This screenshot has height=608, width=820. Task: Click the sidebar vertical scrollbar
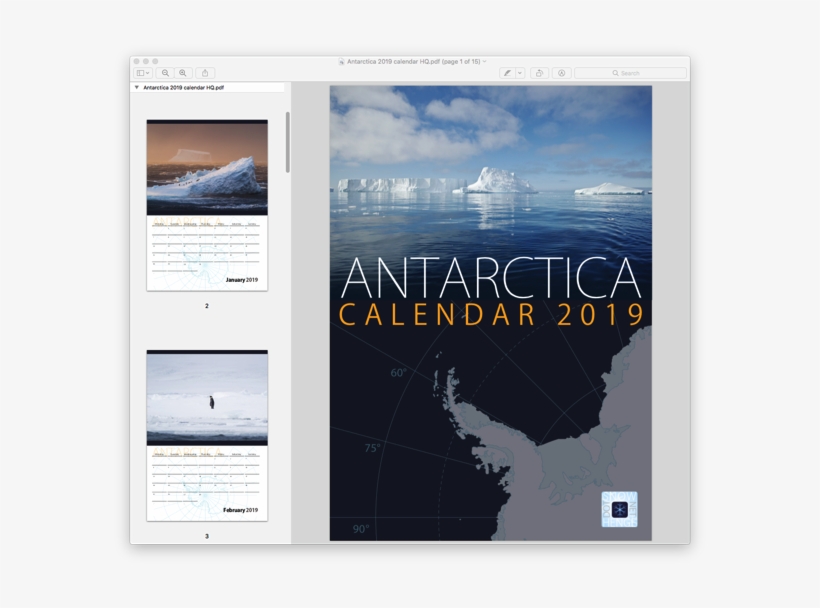(x=288, y=142)
